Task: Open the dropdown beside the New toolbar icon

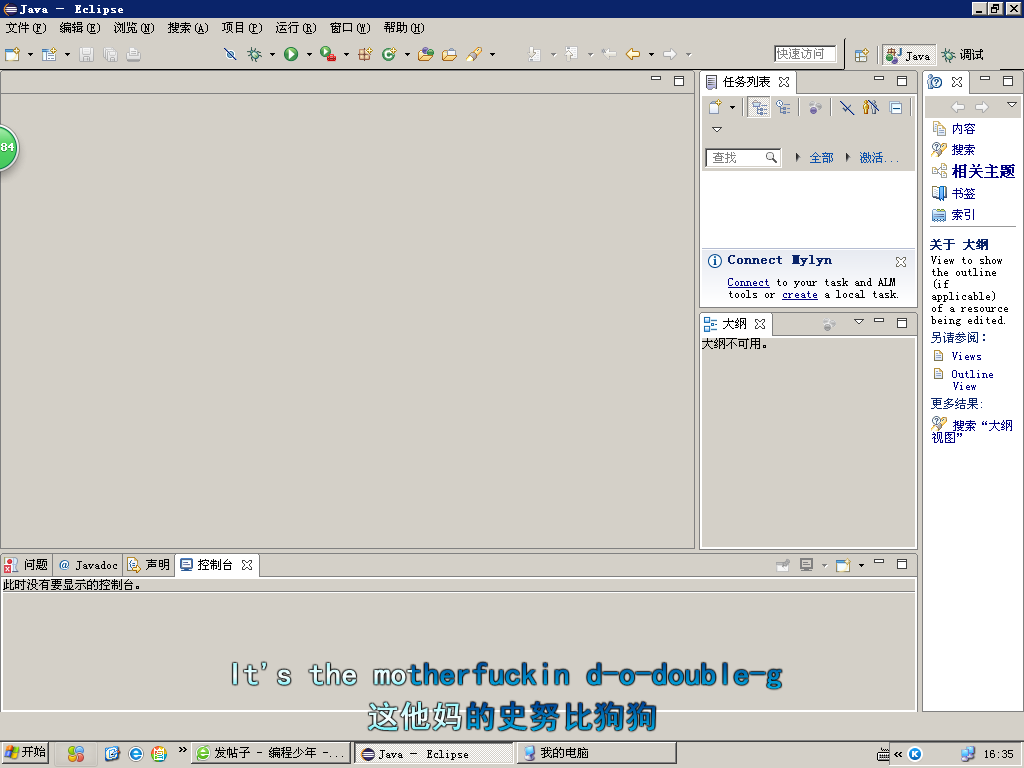Action: tap(30, 55)
